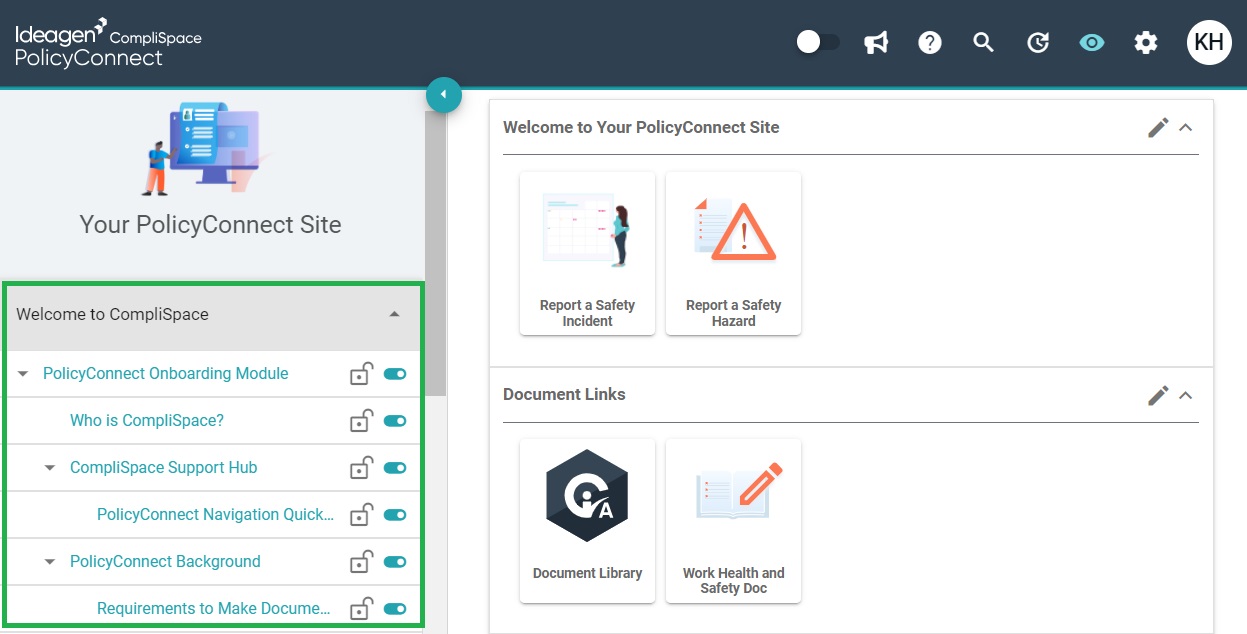The image size is (1247, 634).
Task: Toggle switch for PolicyConnect Background
Action: (x=395, y=562)
